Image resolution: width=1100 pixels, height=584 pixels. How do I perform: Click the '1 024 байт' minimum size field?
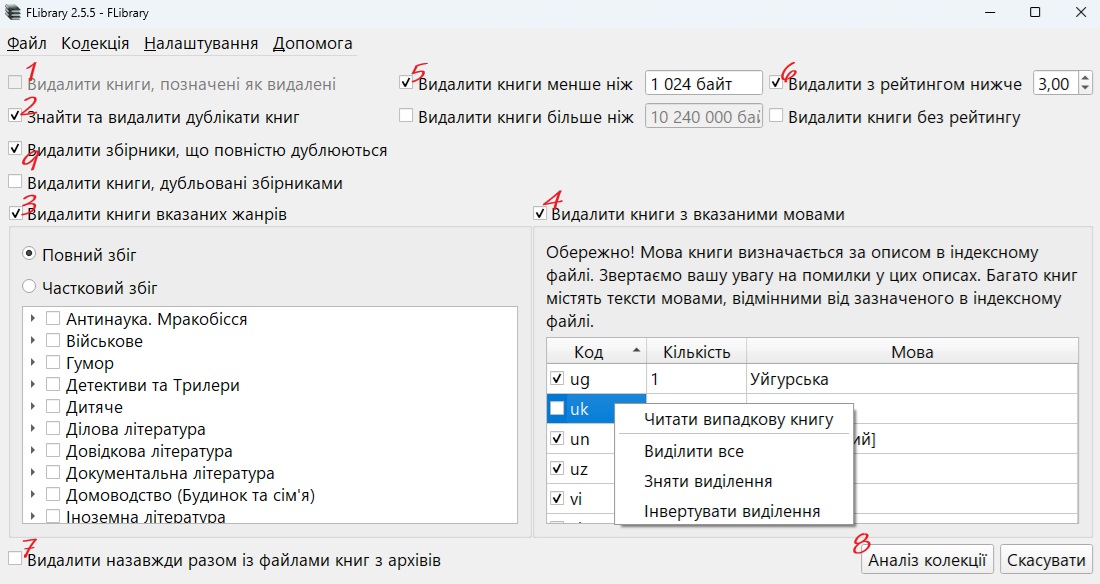[703, 83]
